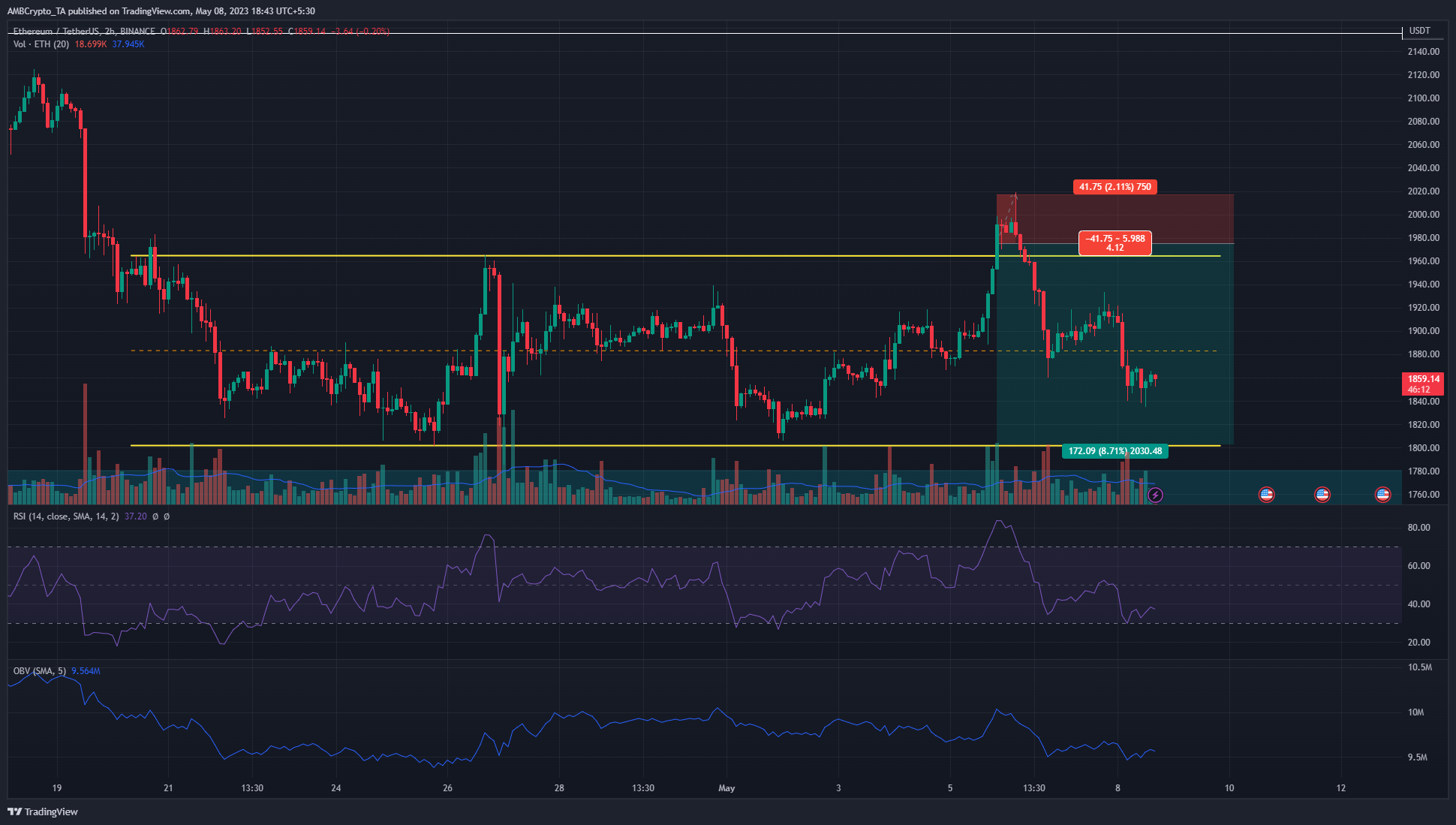This screenshot has width=1456, height=825.
Task: Click the 1800.00 price axis label
Action: click(x=1424, y=448)
